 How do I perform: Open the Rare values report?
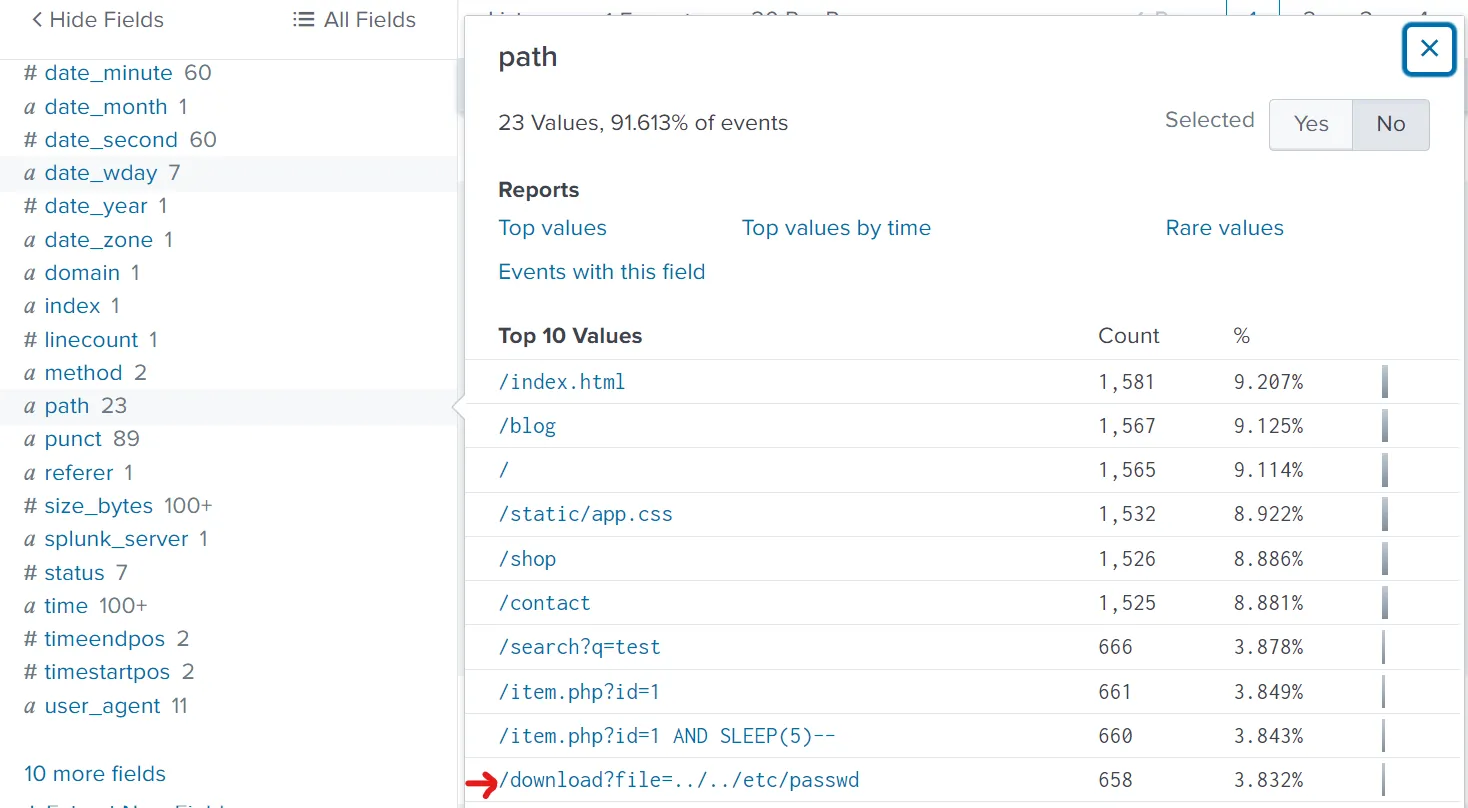click(x=1224, y=228)
